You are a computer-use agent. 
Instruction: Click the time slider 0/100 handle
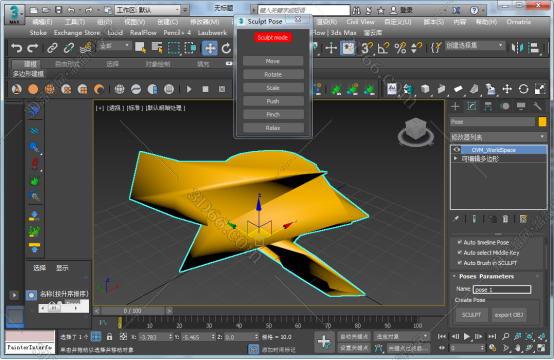[132, 311]
